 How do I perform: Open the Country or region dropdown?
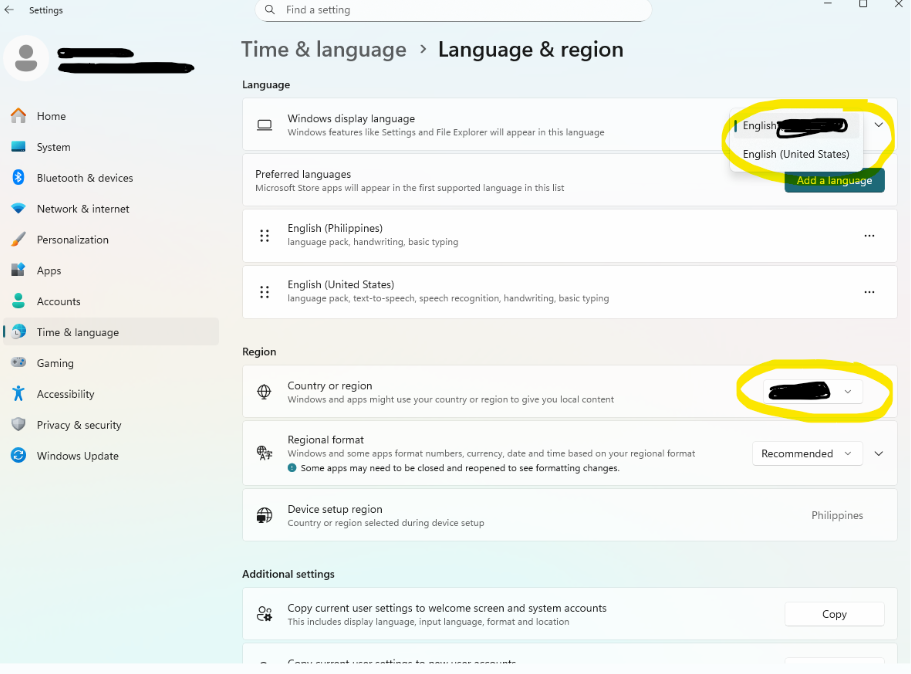click(812, 392)
